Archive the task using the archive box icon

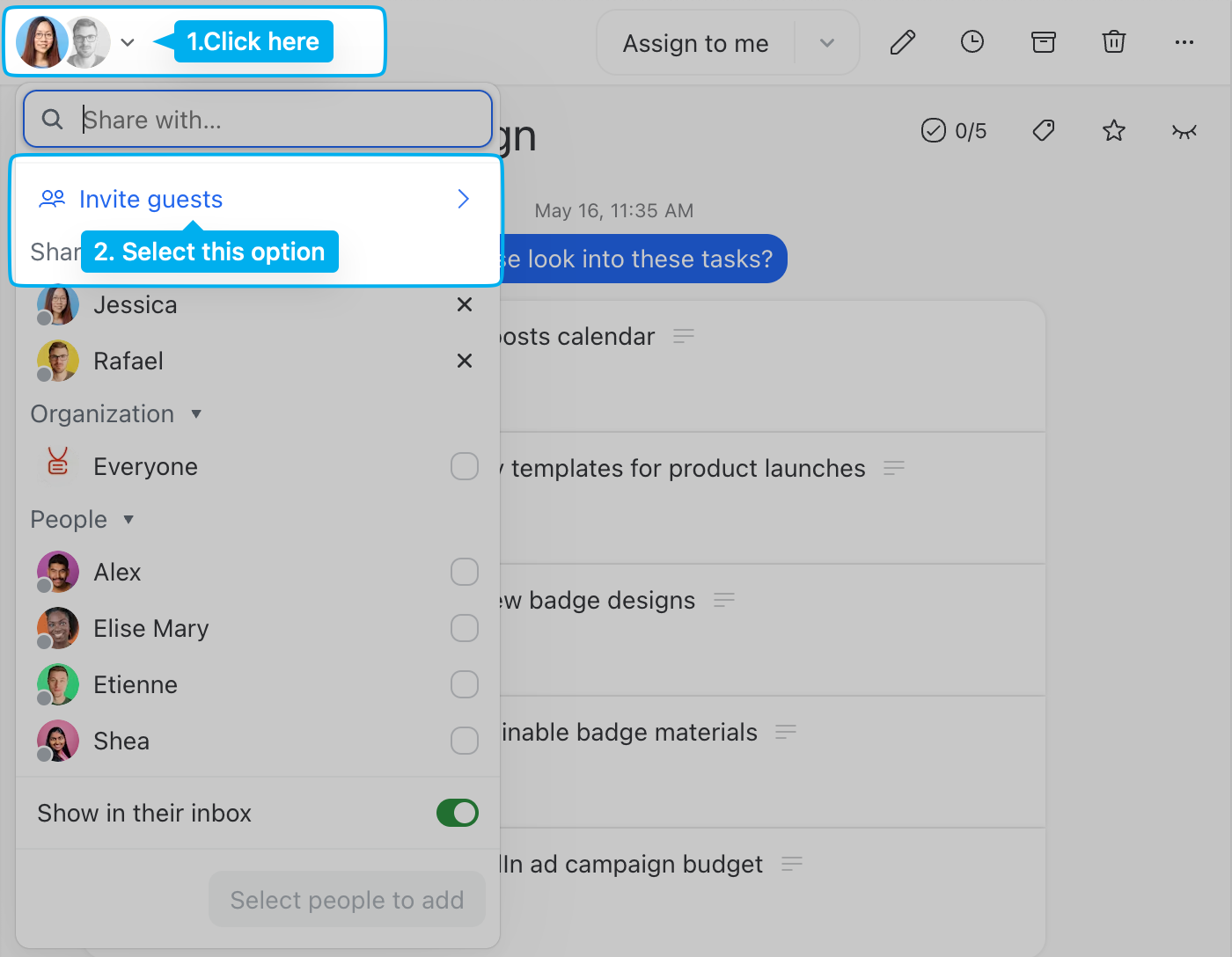click(1044, 41)
